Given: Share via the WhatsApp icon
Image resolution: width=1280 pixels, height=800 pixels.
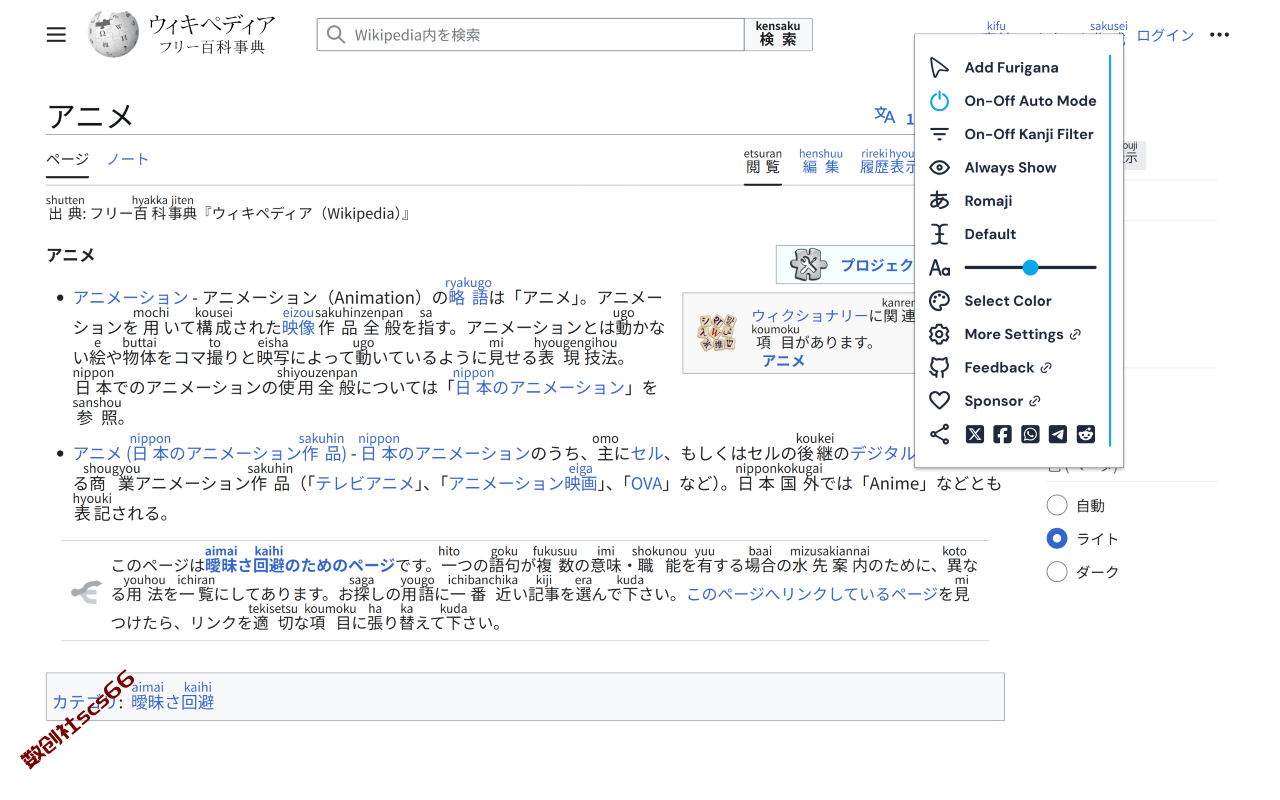Looking at the screenshot, I should point(1030,434).
